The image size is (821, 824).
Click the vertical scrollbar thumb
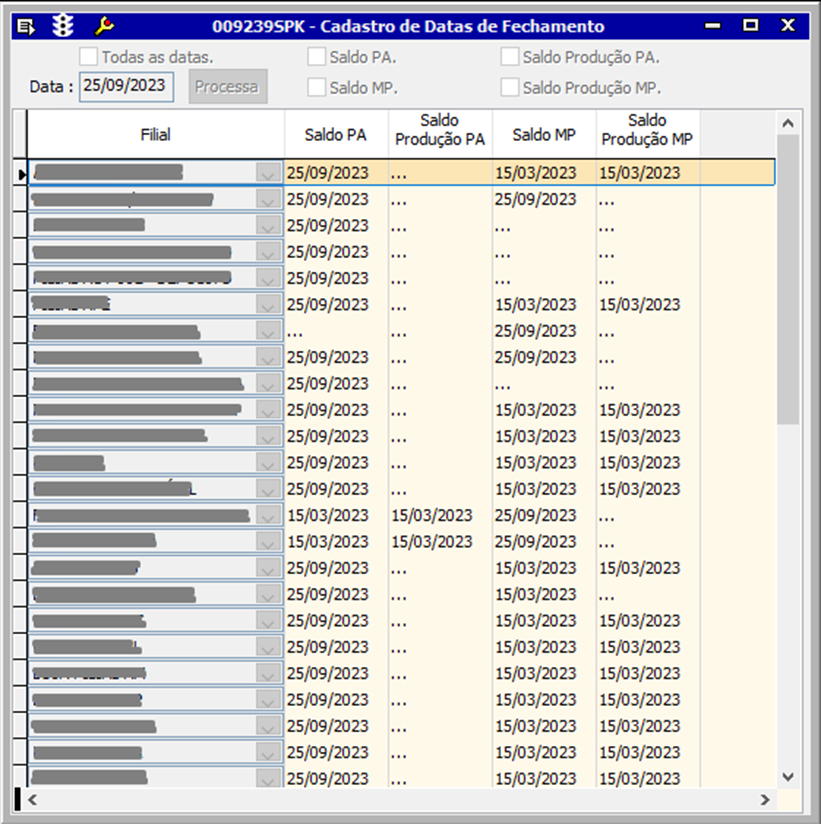[x=787, y=279]
